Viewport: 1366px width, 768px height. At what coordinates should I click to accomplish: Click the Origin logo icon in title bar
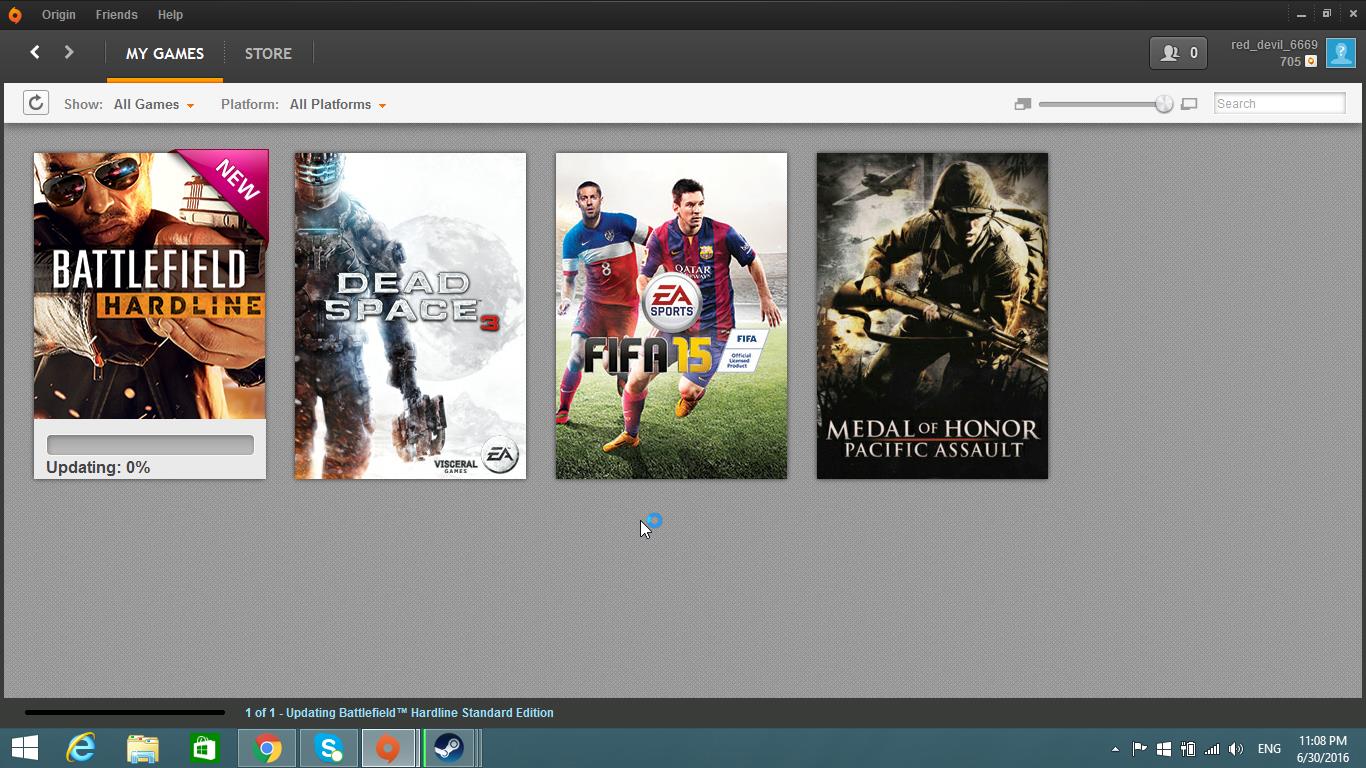click(14, 15)
